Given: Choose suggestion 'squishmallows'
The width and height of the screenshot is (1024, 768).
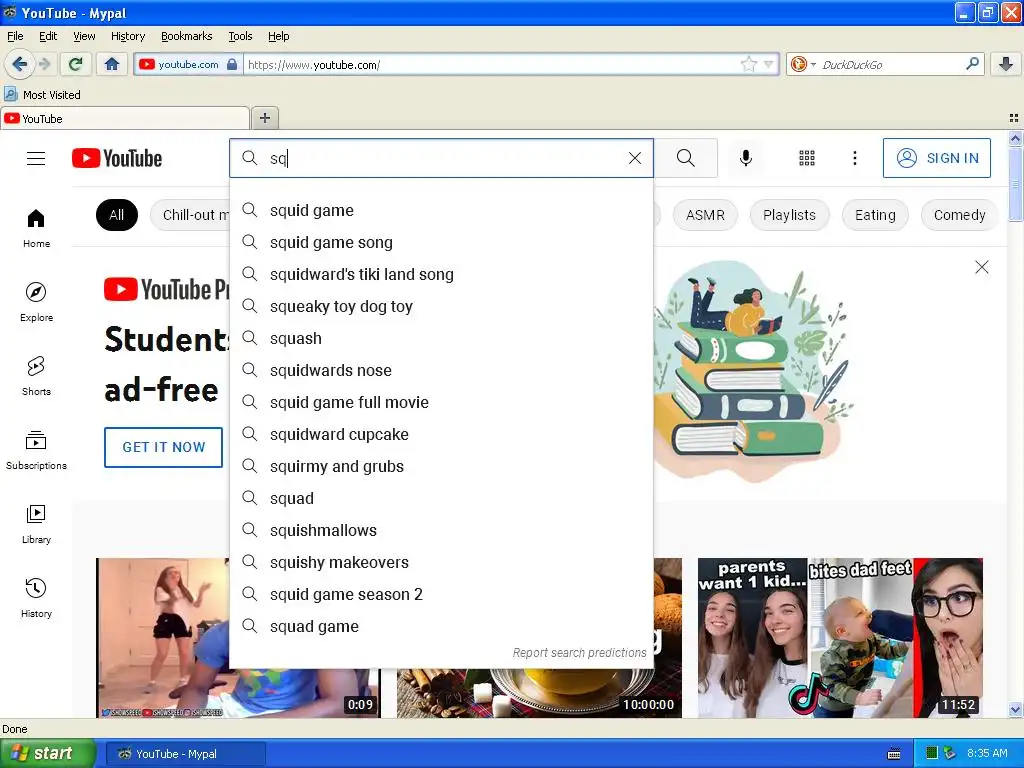Looking at the screenshot, I should tap(441, 530).
